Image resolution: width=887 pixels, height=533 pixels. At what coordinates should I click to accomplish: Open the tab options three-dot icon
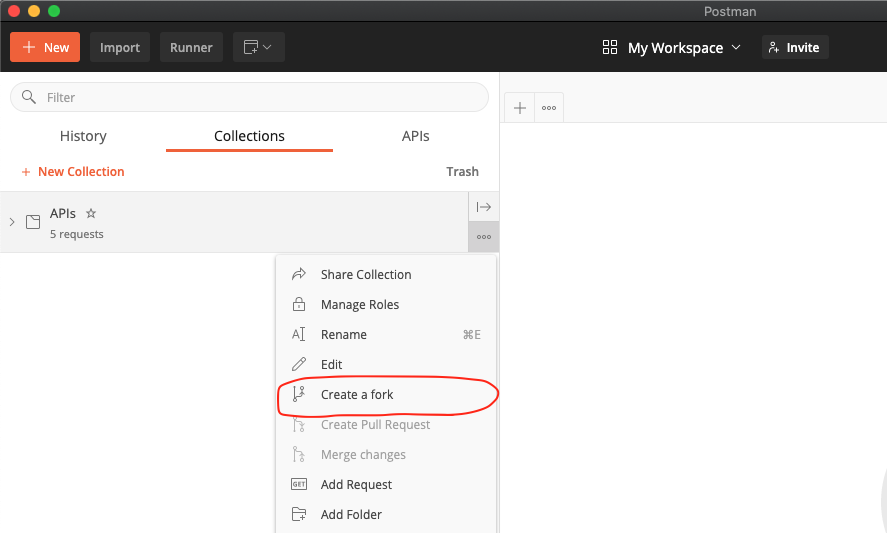click(x=549, y=108)
